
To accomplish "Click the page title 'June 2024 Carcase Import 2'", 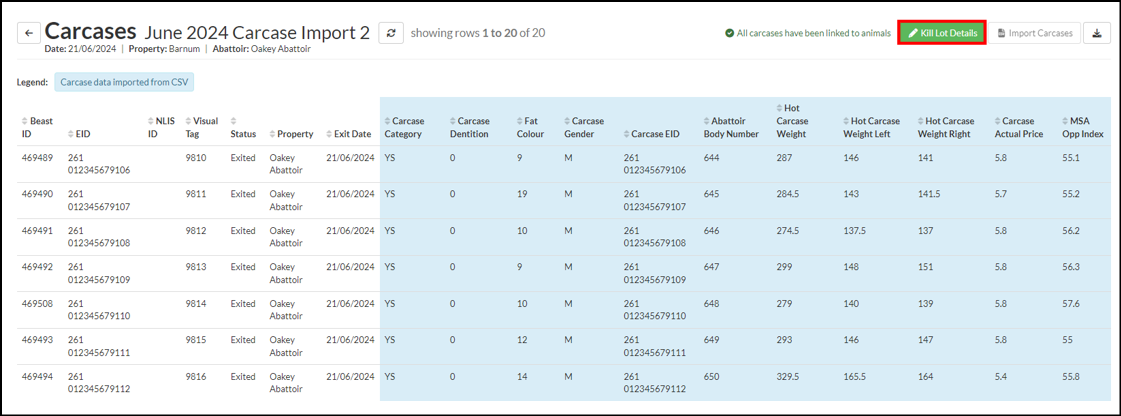I will pos(257,33).
